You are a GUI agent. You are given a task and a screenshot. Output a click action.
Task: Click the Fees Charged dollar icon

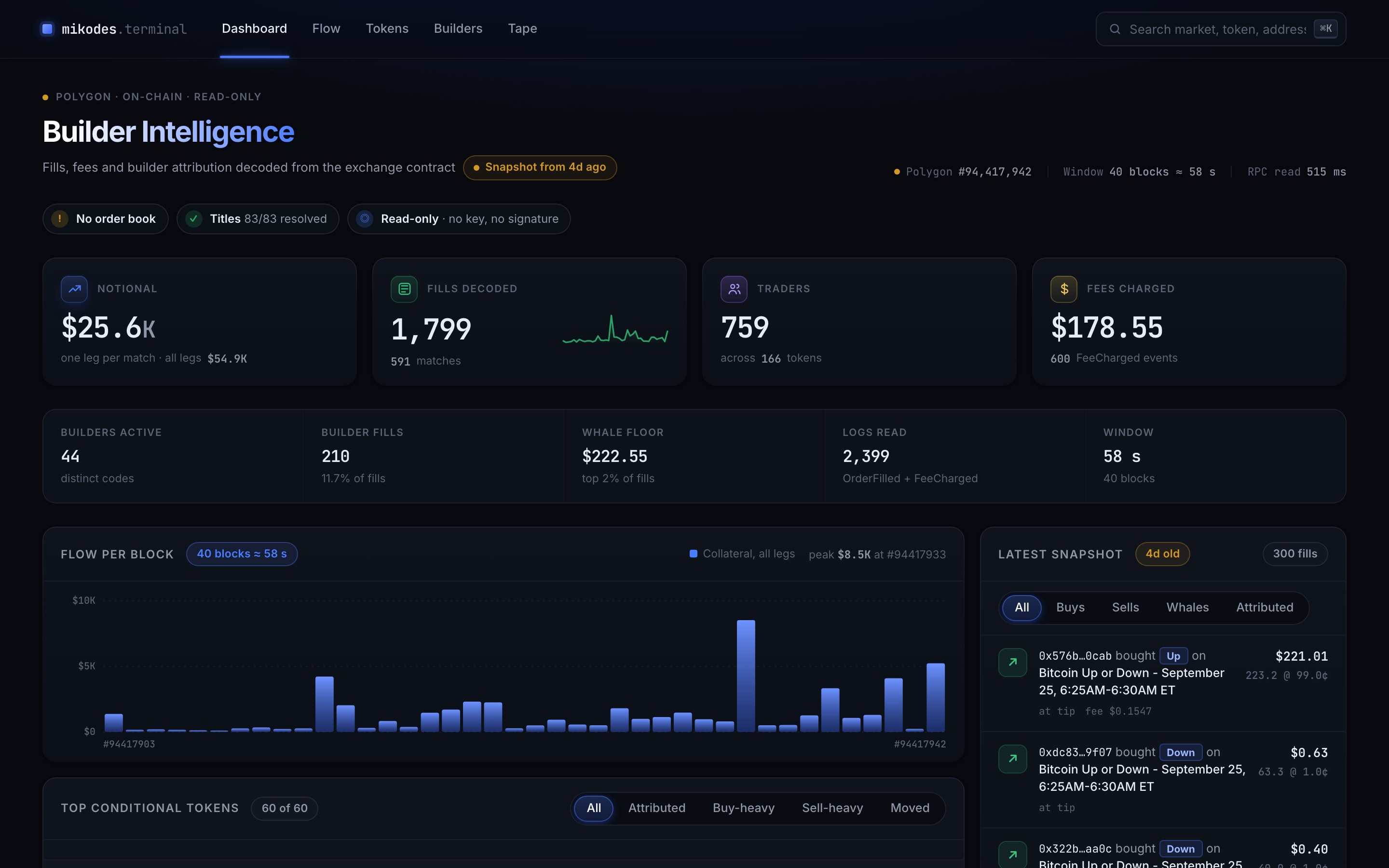coord(1063,289)
